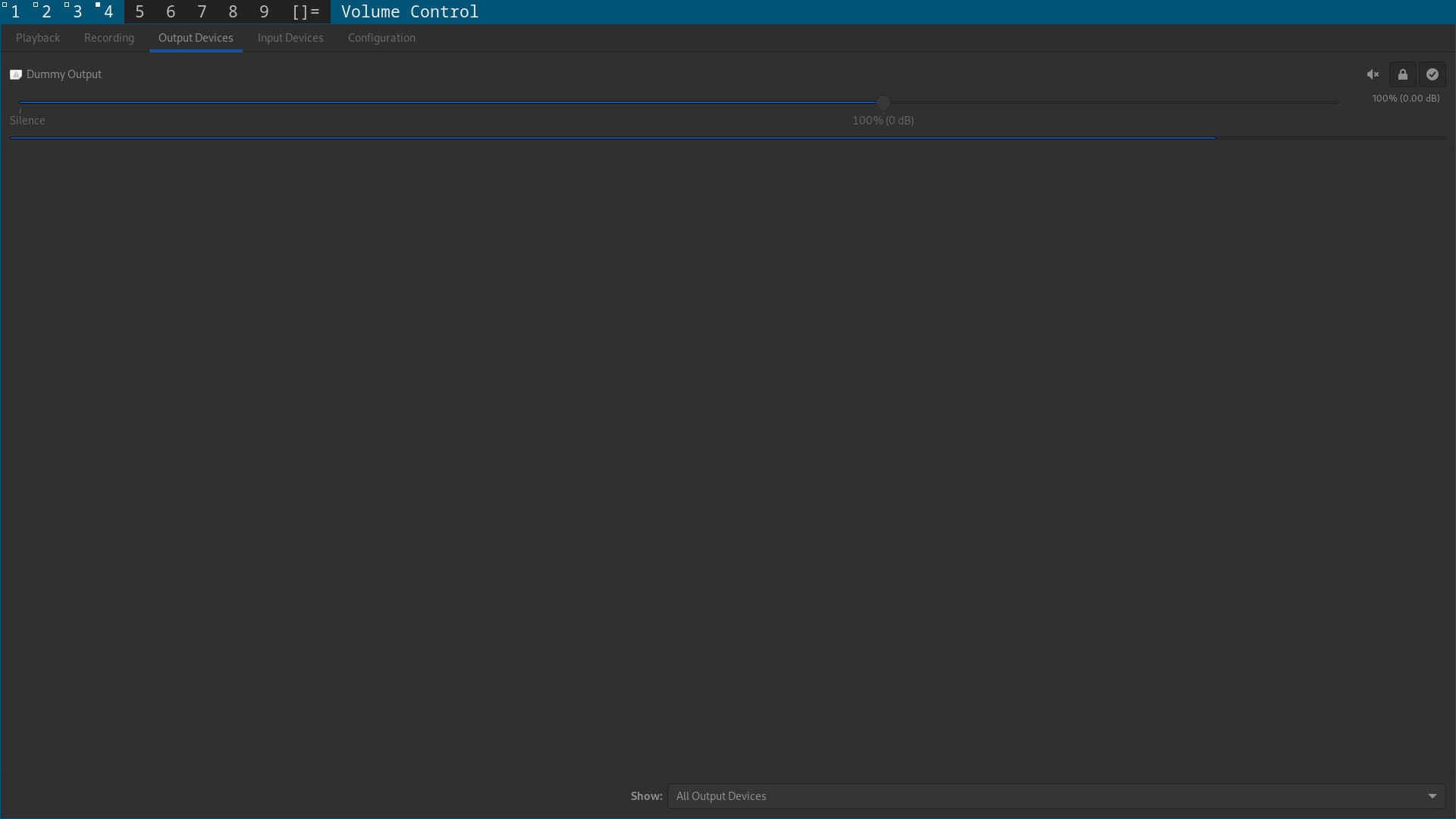Open the Configuration tab
1456x819 pixels.
[381, 38]
